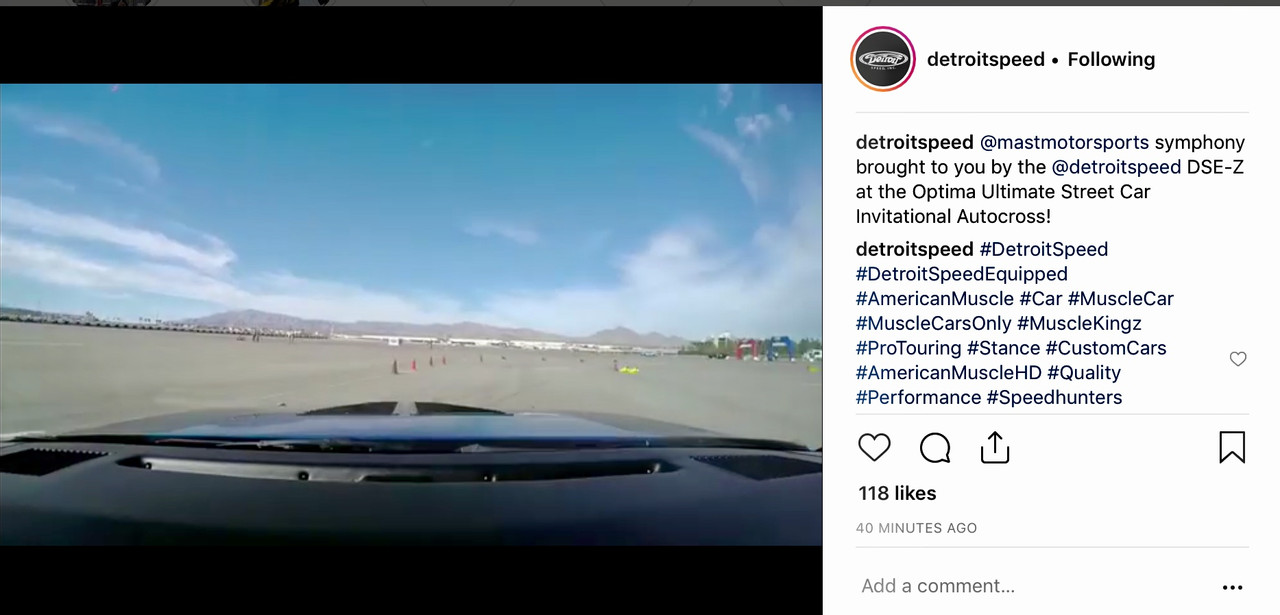
Task: View the 118 likes list
Action: pos(897,493)
